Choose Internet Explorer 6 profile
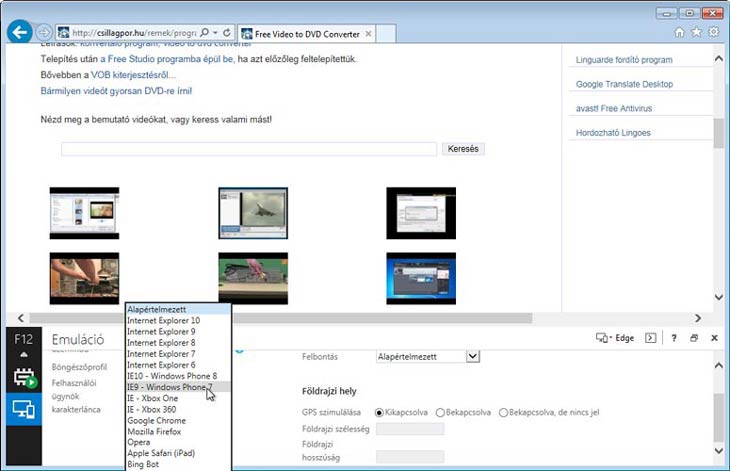The width and height of the screenshot is (730, 471). [x=178, y=365]
